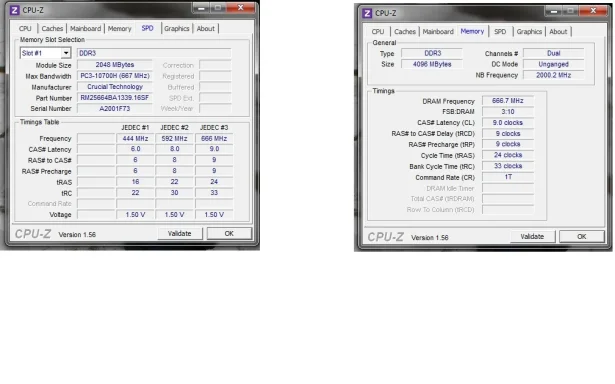Select Mainboard tab in right Memory window
615x384 pixels.
(x=438, y=32)
